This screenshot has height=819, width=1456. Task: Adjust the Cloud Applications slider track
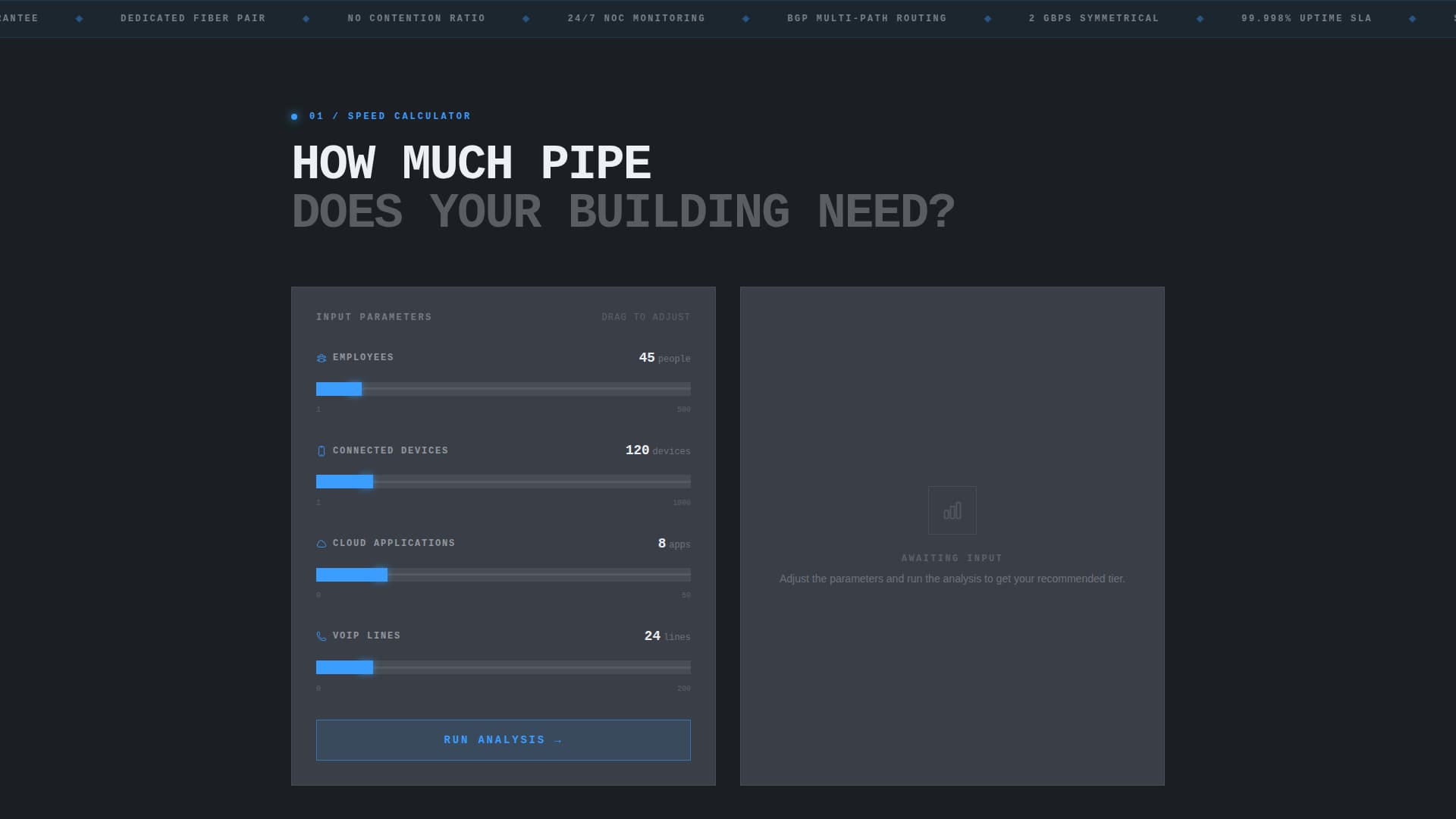[504, 575]
